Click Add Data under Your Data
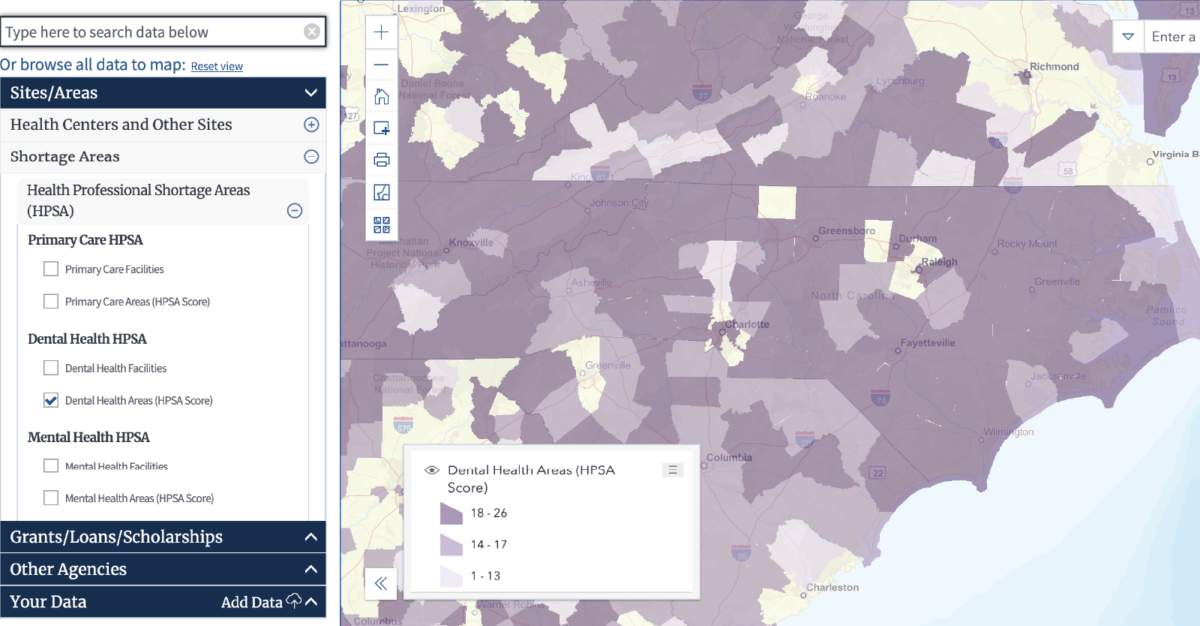The width and height of the screenshot is (1200, 626). tap(254, 602)
